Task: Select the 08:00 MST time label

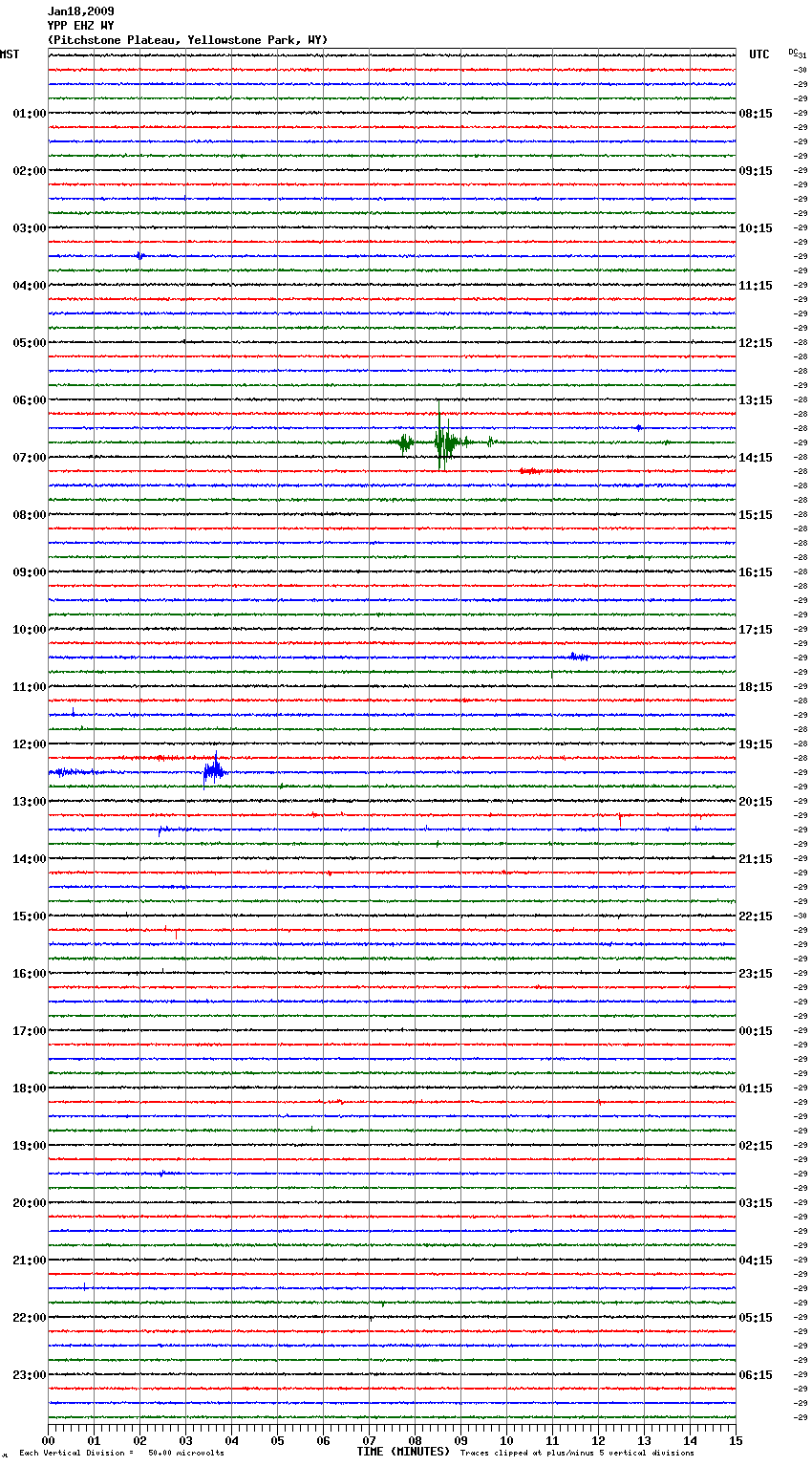Action: click(x=30, y=515)
